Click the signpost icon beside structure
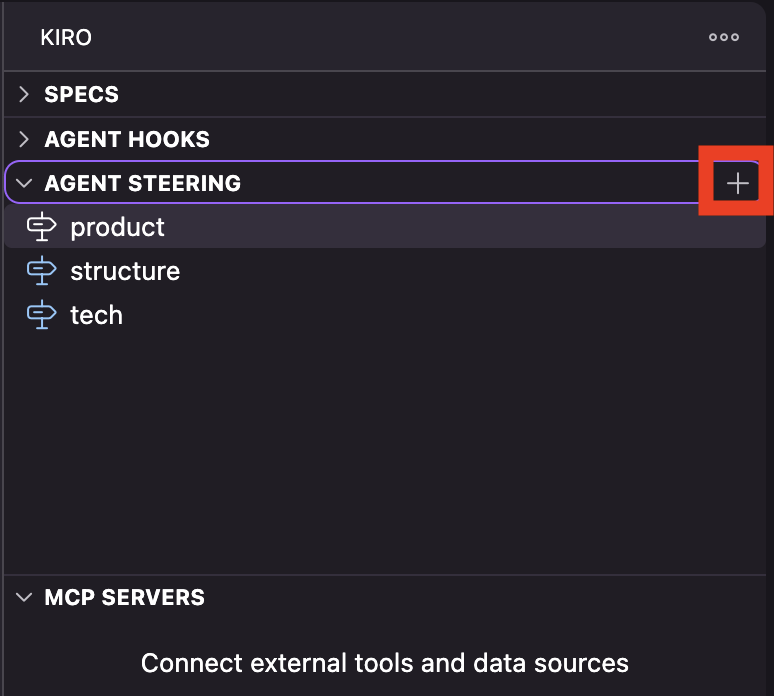This screenshot has height=696, width=774. point(41,271)
